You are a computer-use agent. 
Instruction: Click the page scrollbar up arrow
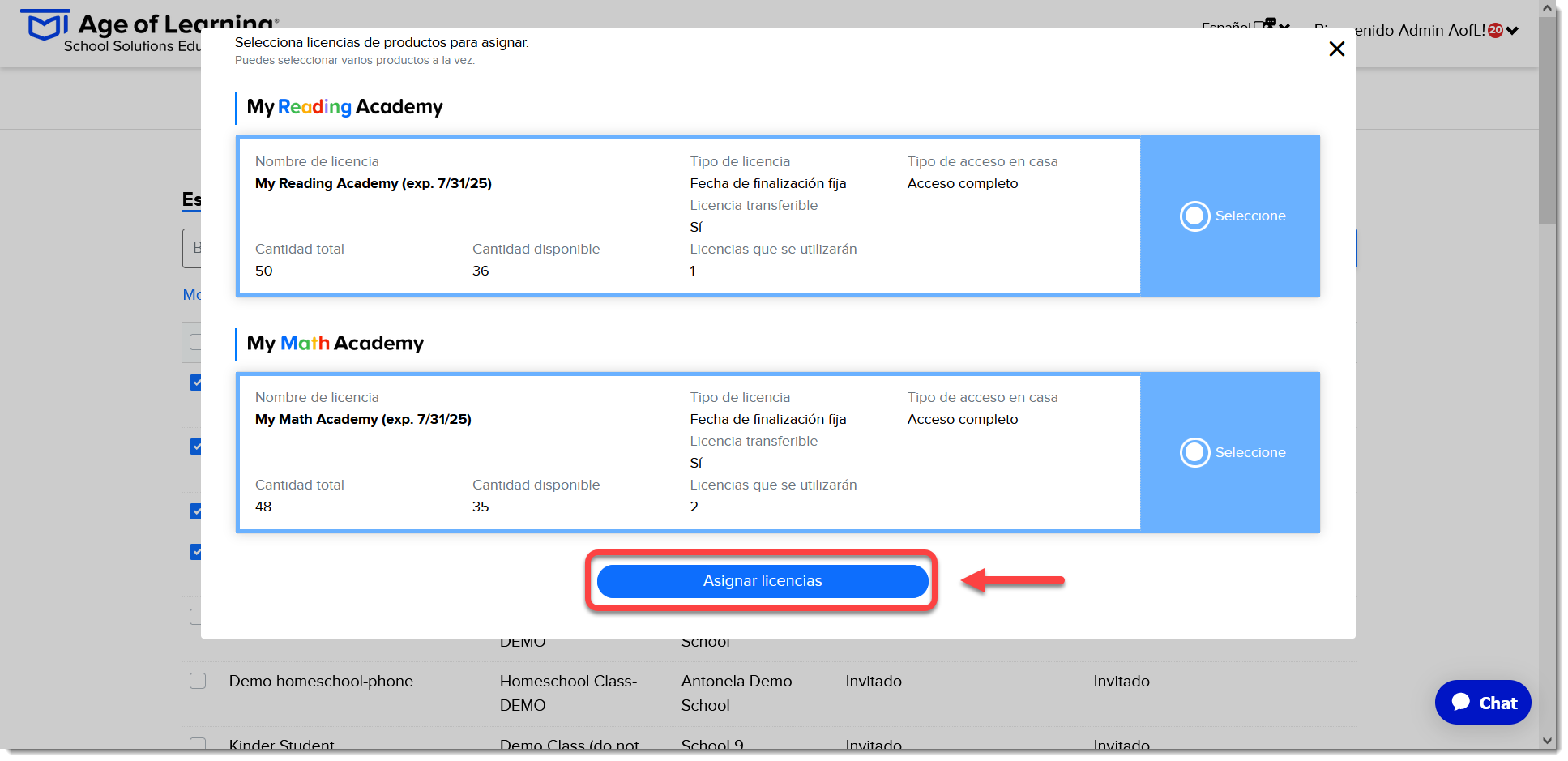point(1548,8)
